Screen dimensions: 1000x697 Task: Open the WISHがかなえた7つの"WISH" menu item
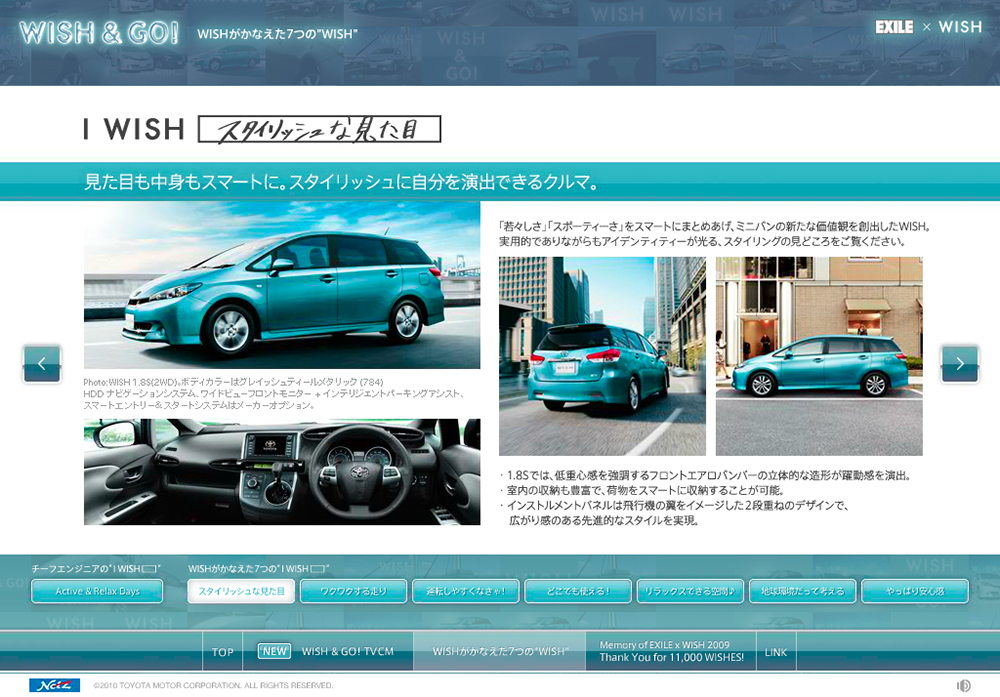(x=499, y=652)
